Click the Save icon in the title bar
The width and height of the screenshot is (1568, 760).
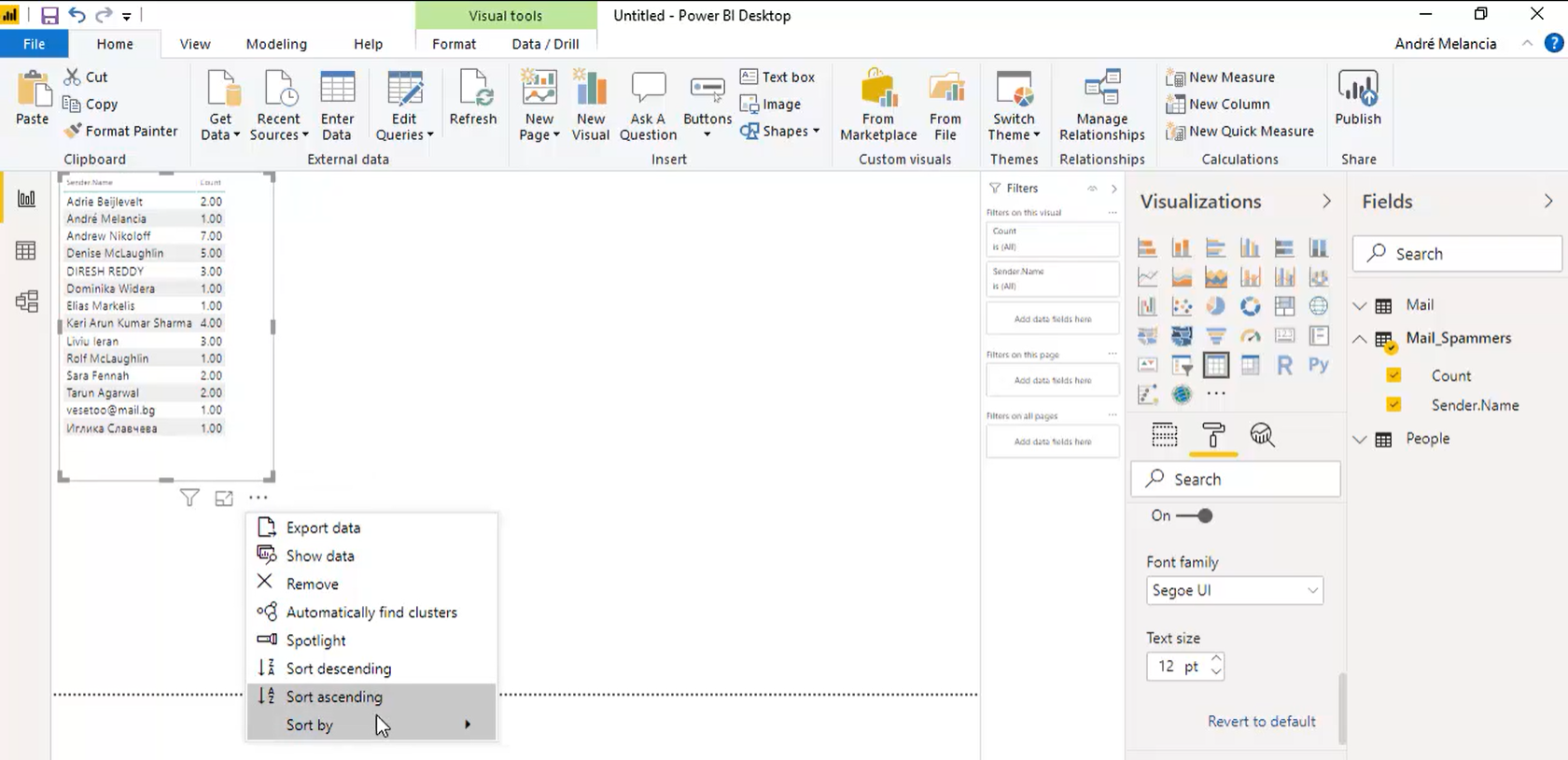tap(49, 15)
